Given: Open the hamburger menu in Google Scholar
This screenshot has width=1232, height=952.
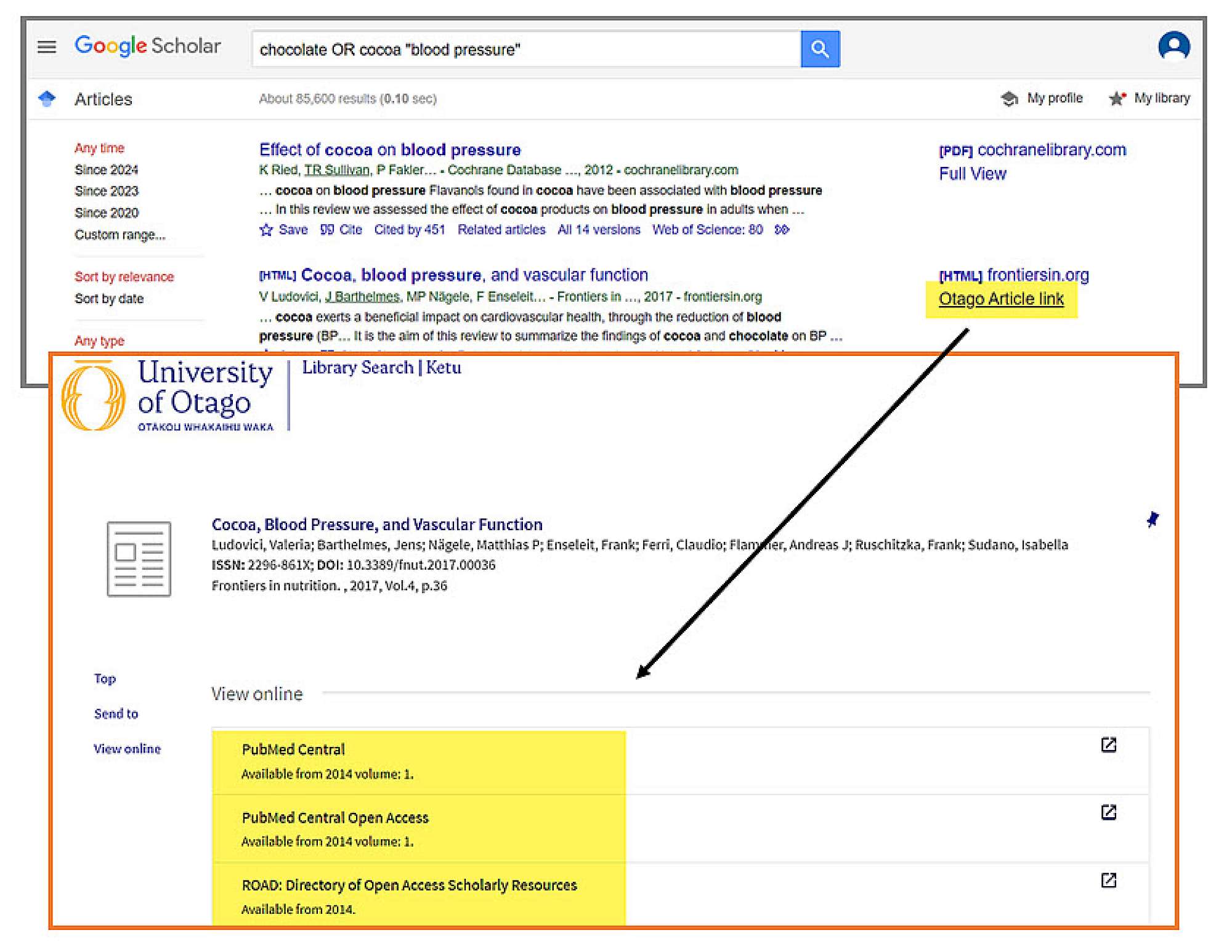Looking at the screenshot, I should (47, 47).
